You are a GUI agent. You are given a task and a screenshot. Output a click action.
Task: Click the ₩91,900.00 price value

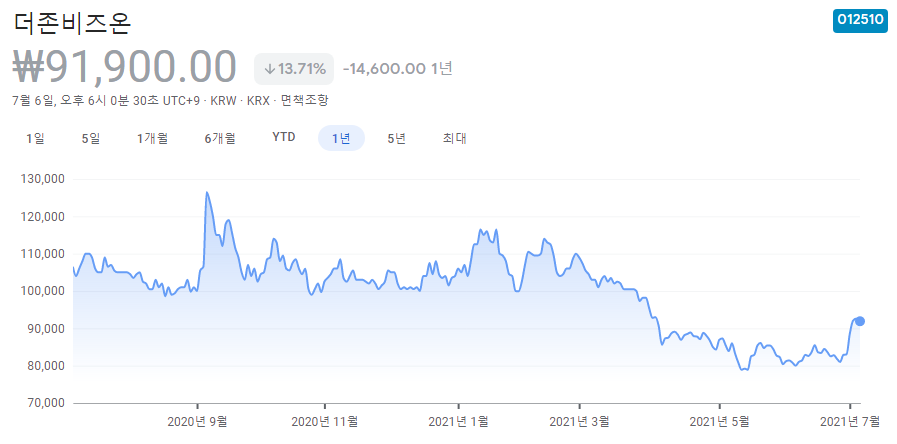coord(124,67)
